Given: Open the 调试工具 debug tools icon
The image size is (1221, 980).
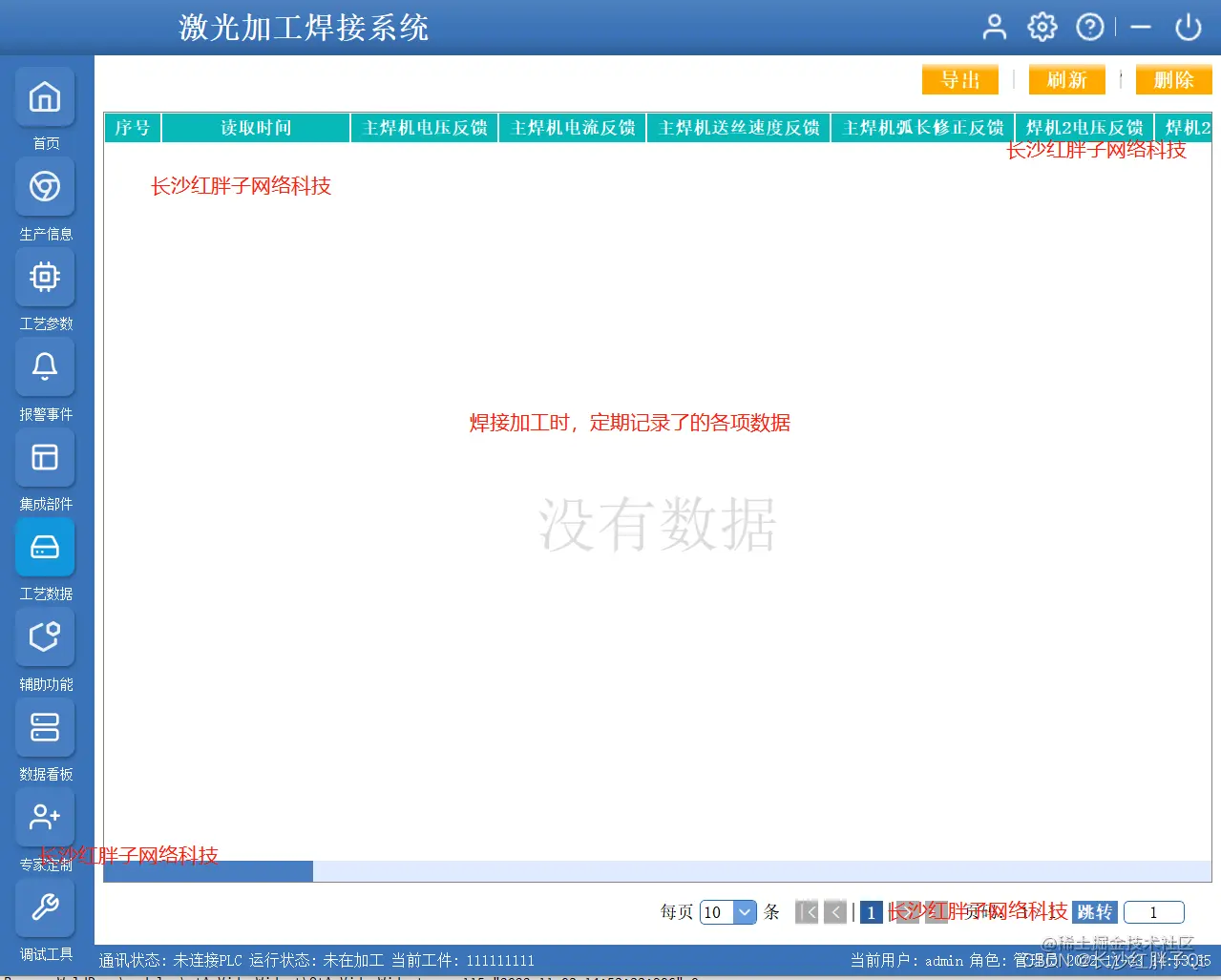Looking at the screenshot, I should click(44, 907).
